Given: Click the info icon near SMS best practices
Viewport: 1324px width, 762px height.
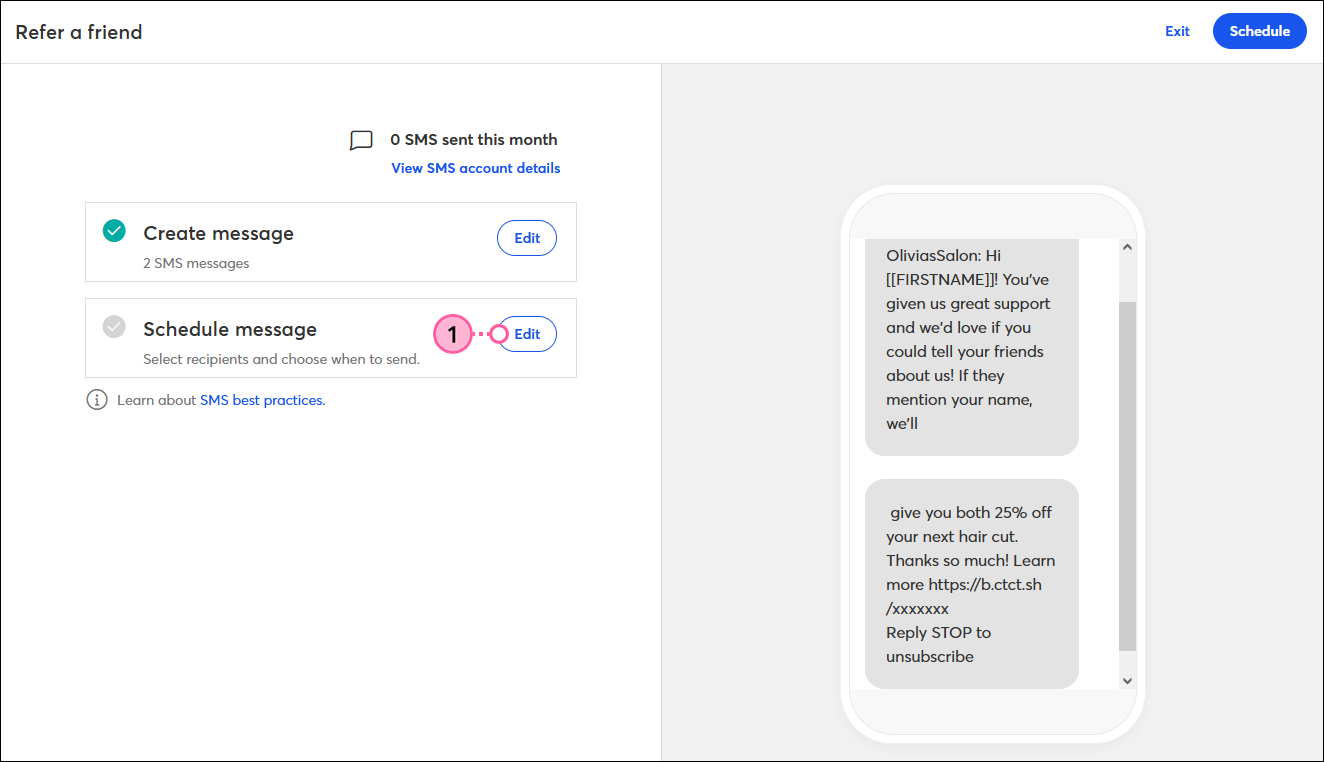Looking at the screenshot, I should click(x=97, y=400).
